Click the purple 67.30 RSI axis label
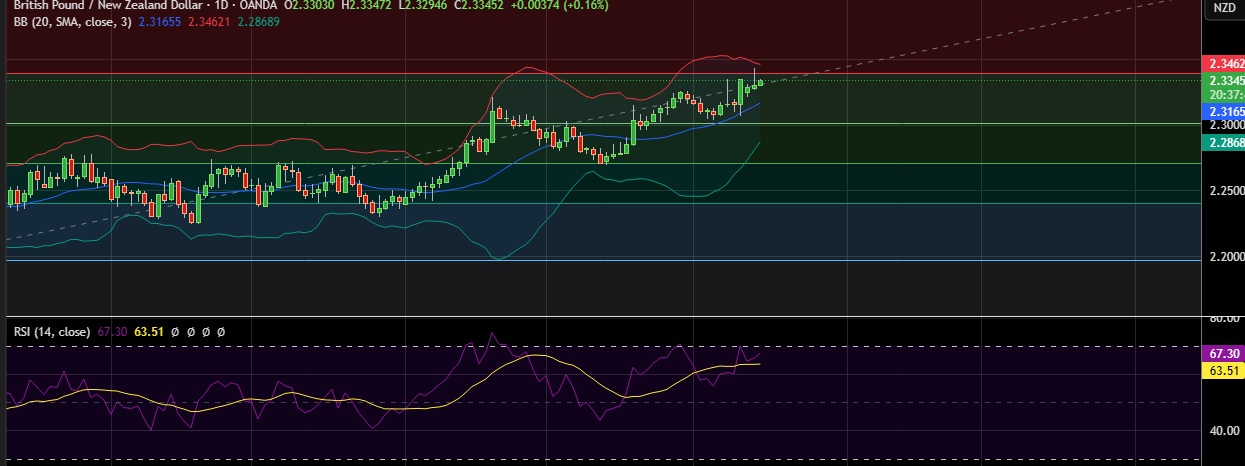This screenshot has height=466, width=1245. (1225, 354)
